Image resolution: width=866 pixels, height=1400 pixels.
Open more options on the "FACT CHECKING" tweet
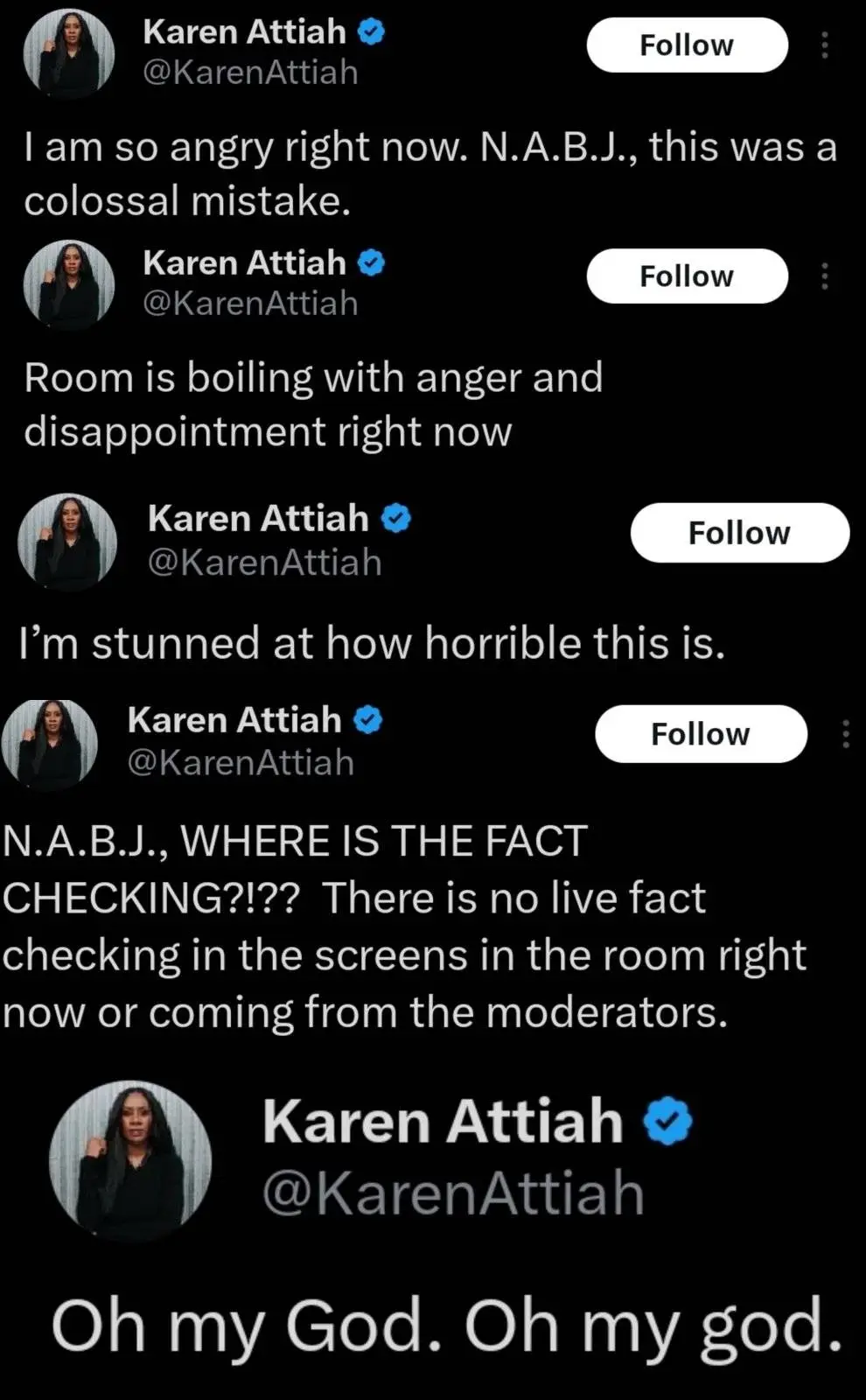pyautogui.click(x=845, y=733)
